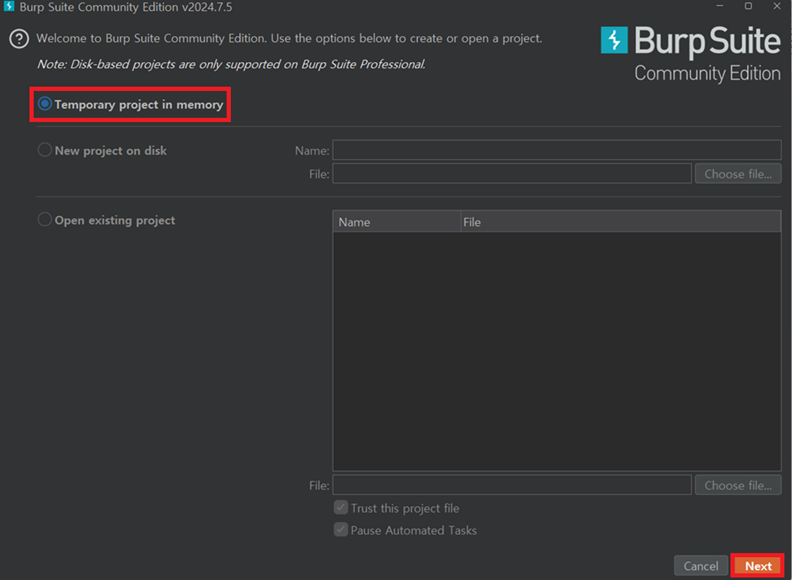This screenshot has width=792, height=580.
Task: Choose Open existing project radio
Action: tap(44, 220)
